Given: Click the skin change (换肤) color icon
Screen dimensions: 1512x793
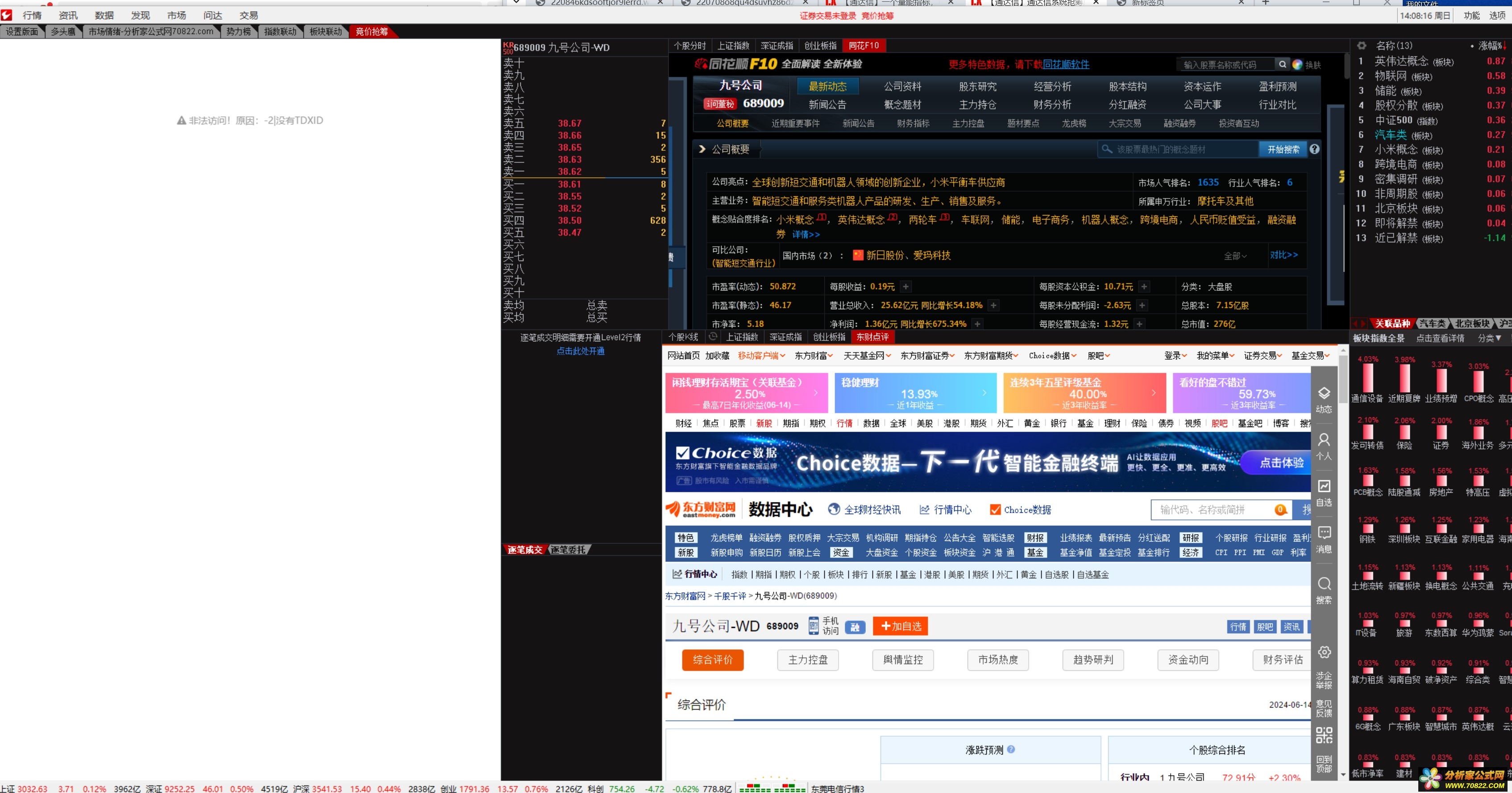Looking at the screenshot, I should coord(1298,65).
